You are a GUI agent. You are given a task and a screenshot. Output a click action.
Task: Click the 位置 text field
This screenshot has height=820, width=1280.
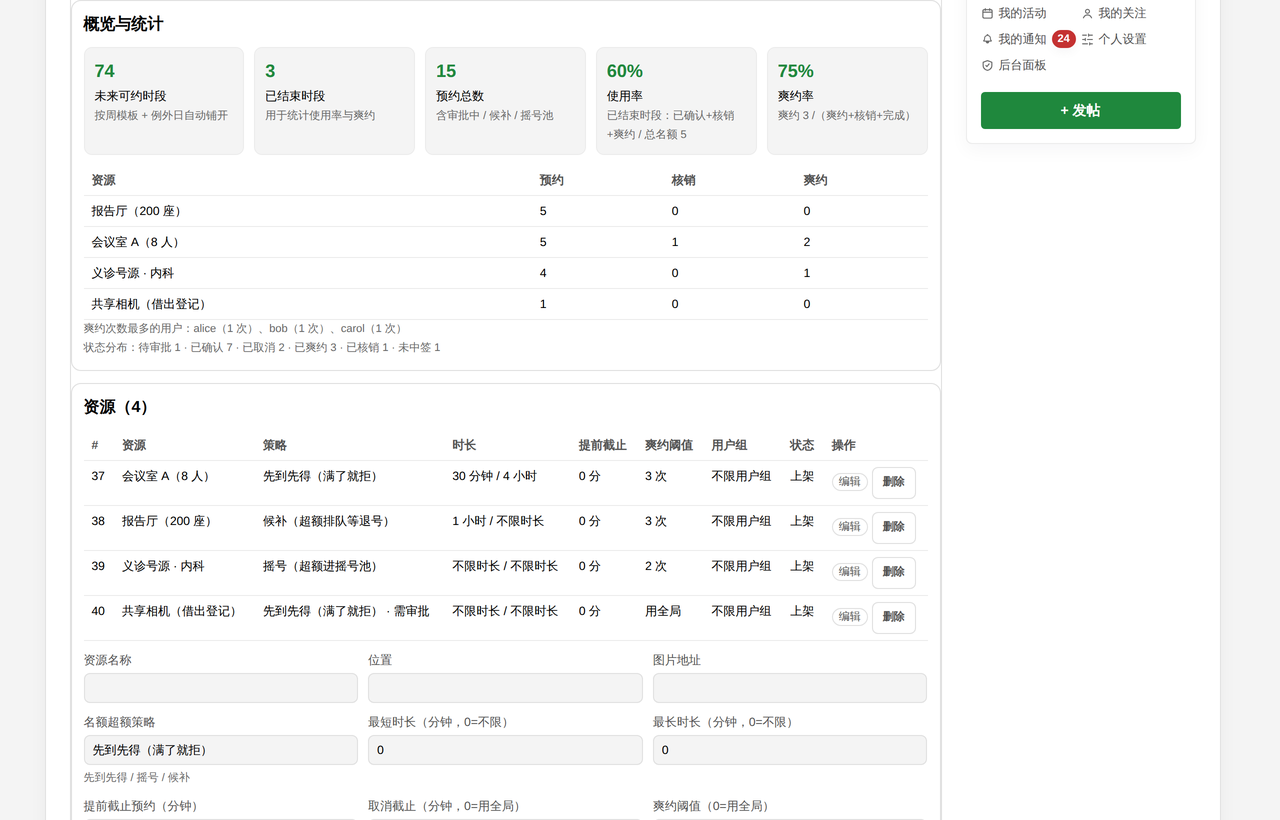pyautogui.click(x=505, y=688)
